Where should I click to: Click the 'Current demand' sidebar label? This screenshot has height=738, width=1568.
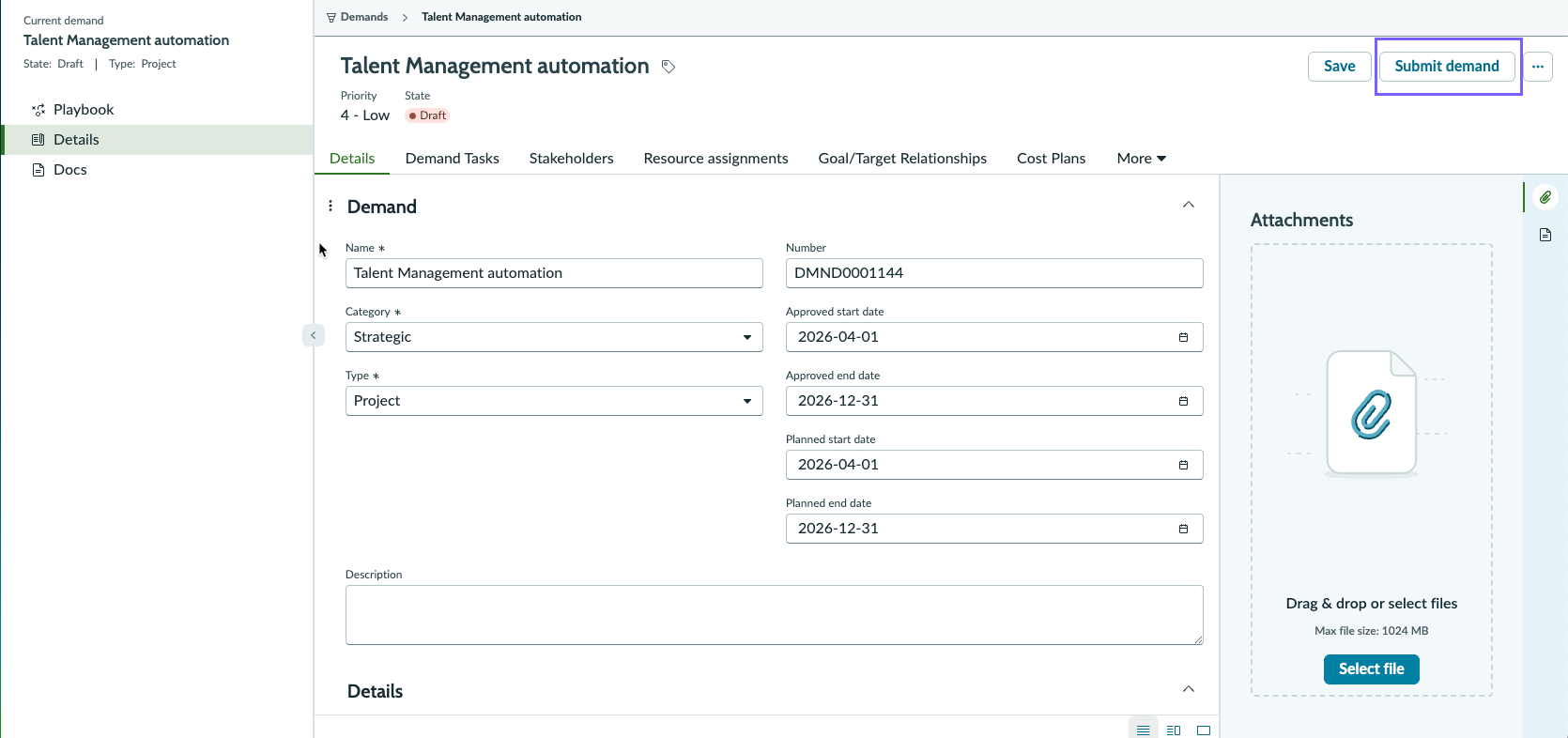tap(64, 21)
